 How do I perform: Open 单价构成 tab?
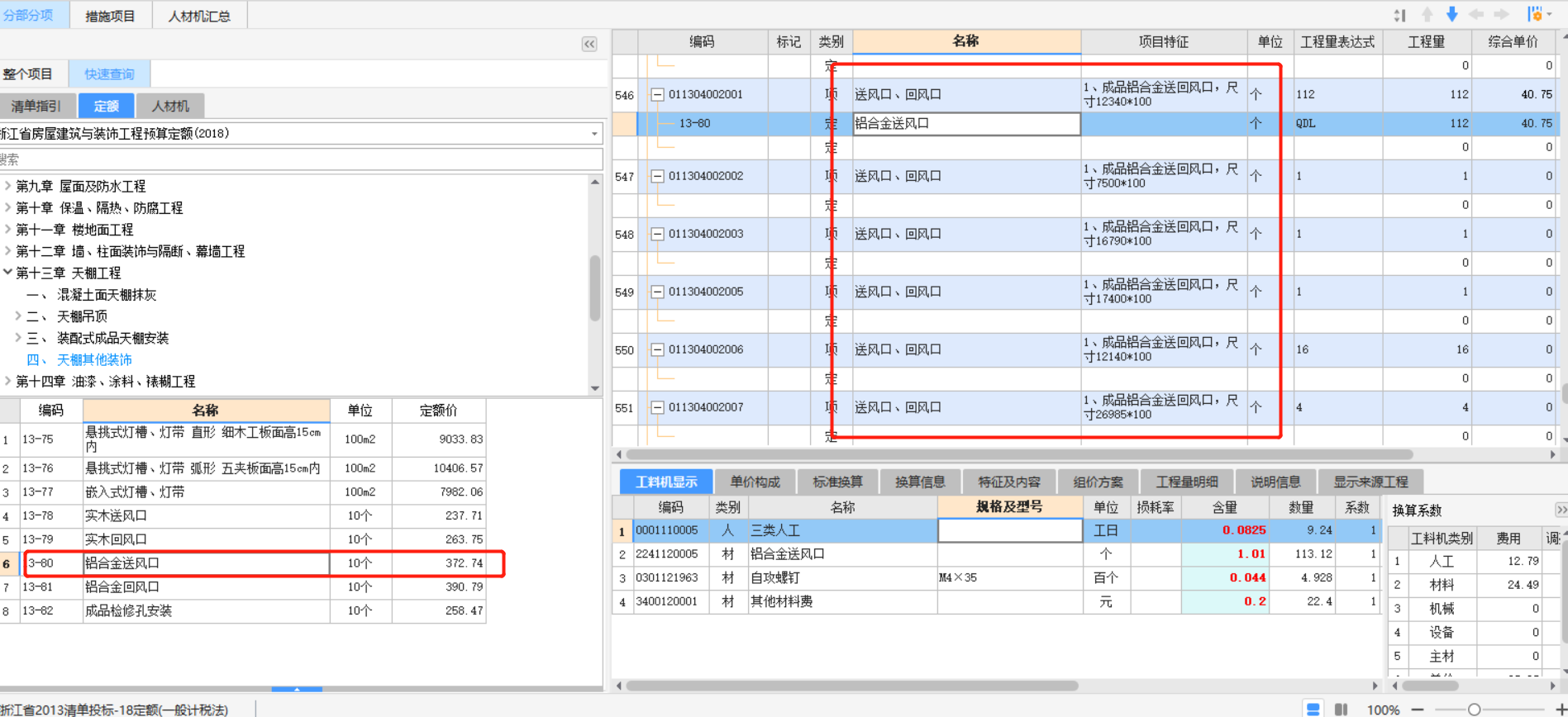pyautogui.click(x=755, y=482)
